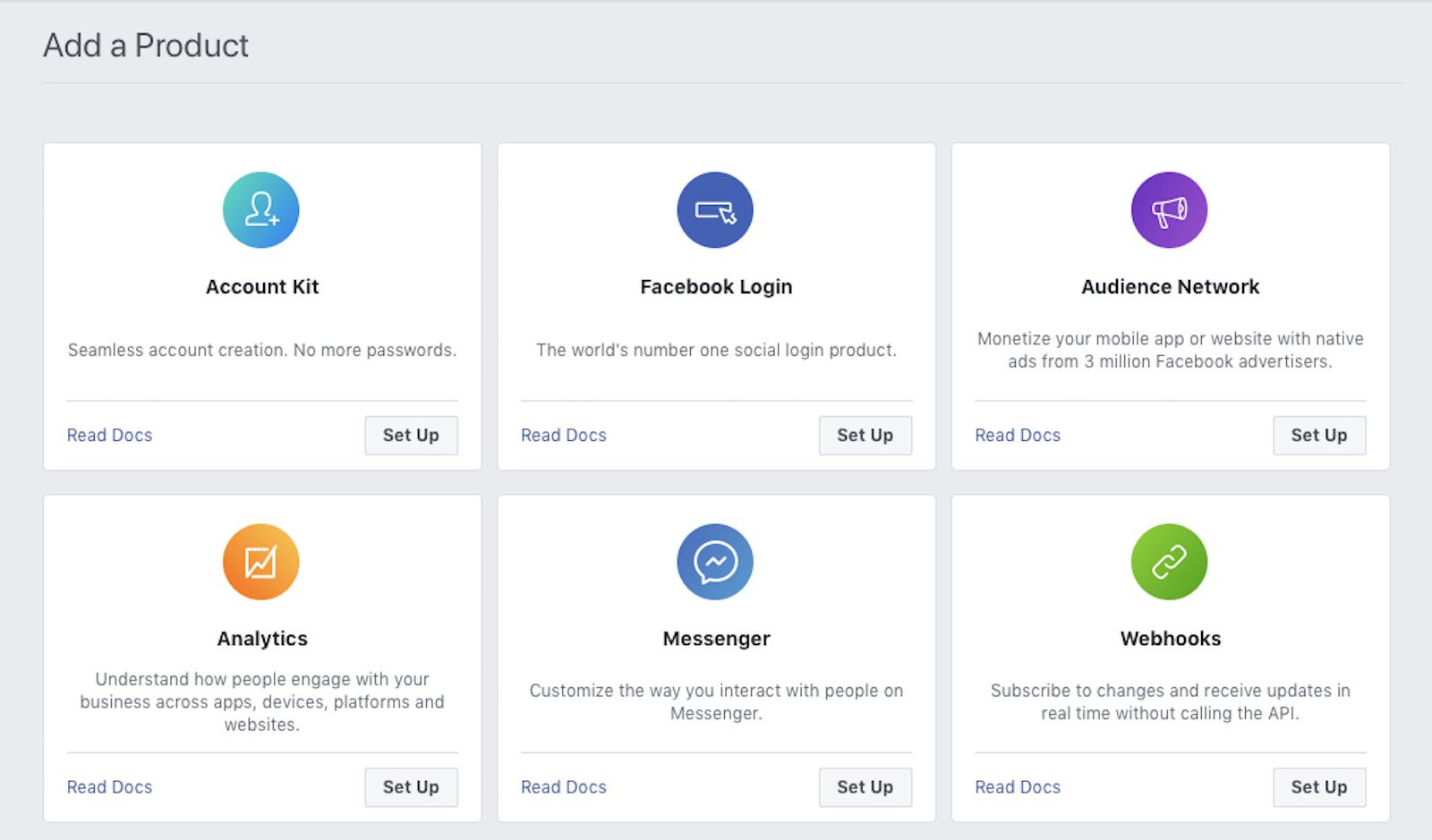Click the Audience Network megaphone icon
The height and width of the screenshot is (840, 1432).
pos(1169,210)
